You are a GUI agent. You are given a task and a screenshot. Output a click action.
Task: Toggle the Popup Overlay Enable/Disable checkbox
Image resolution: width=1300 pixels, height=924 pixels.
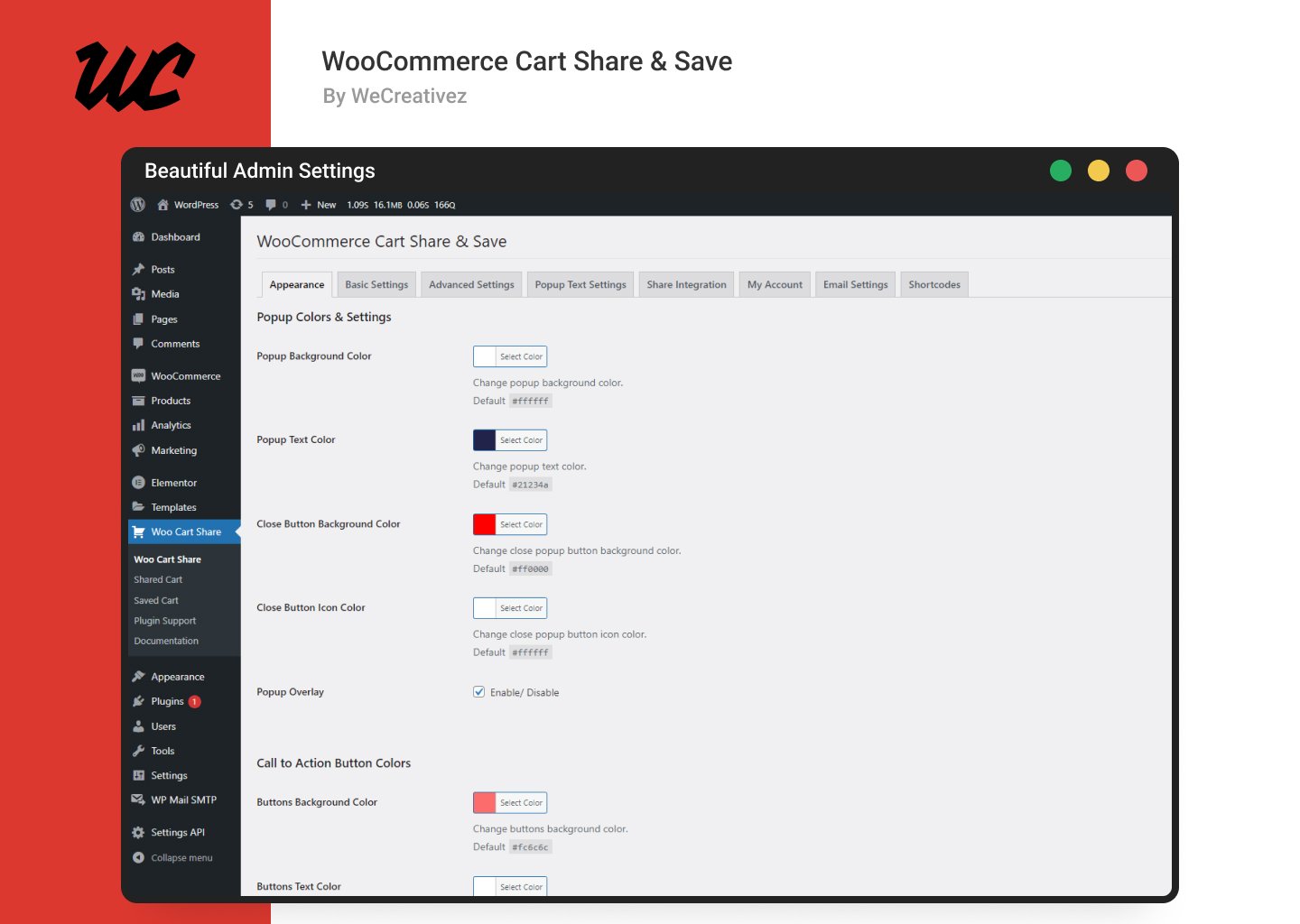point(479,692)
